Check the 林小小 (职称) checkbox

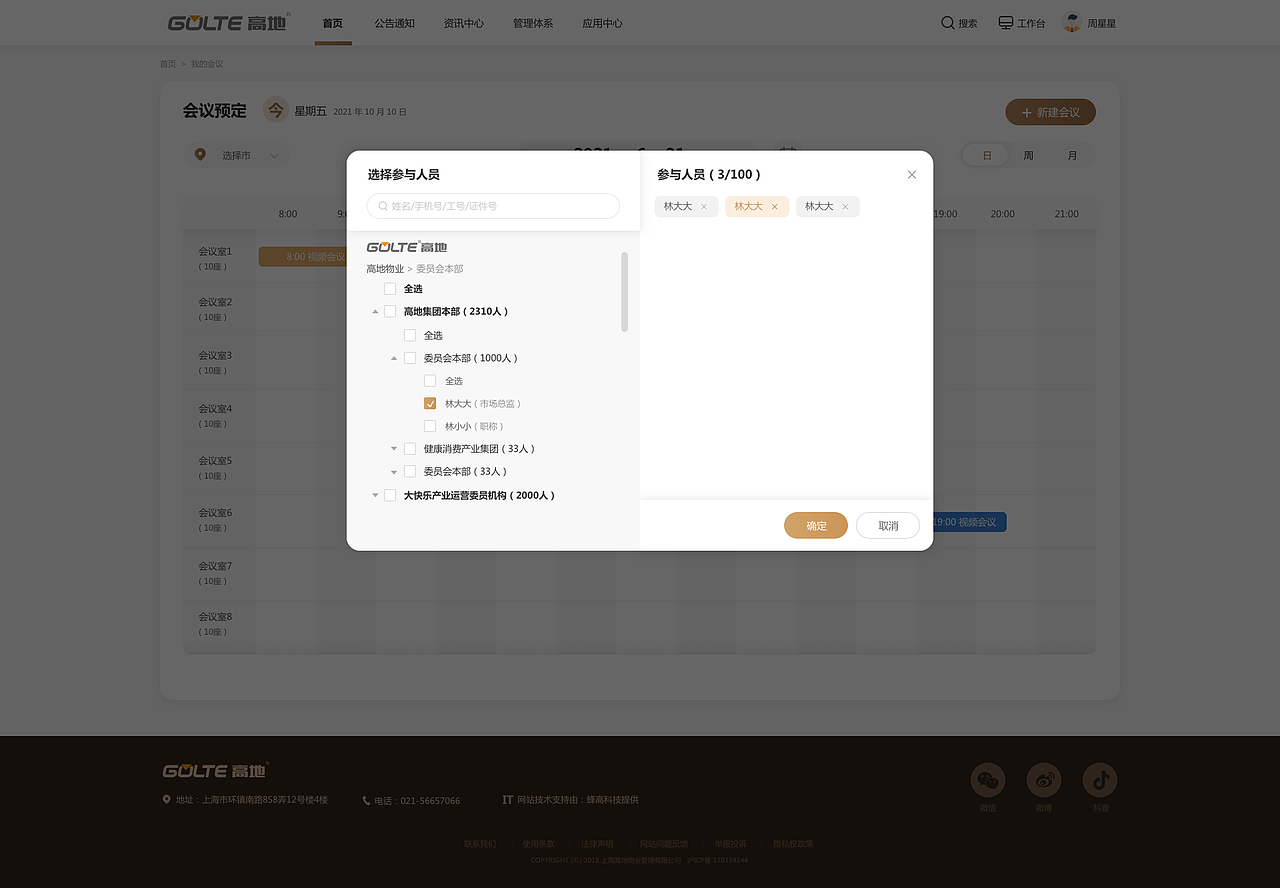[x=430, y=426]
